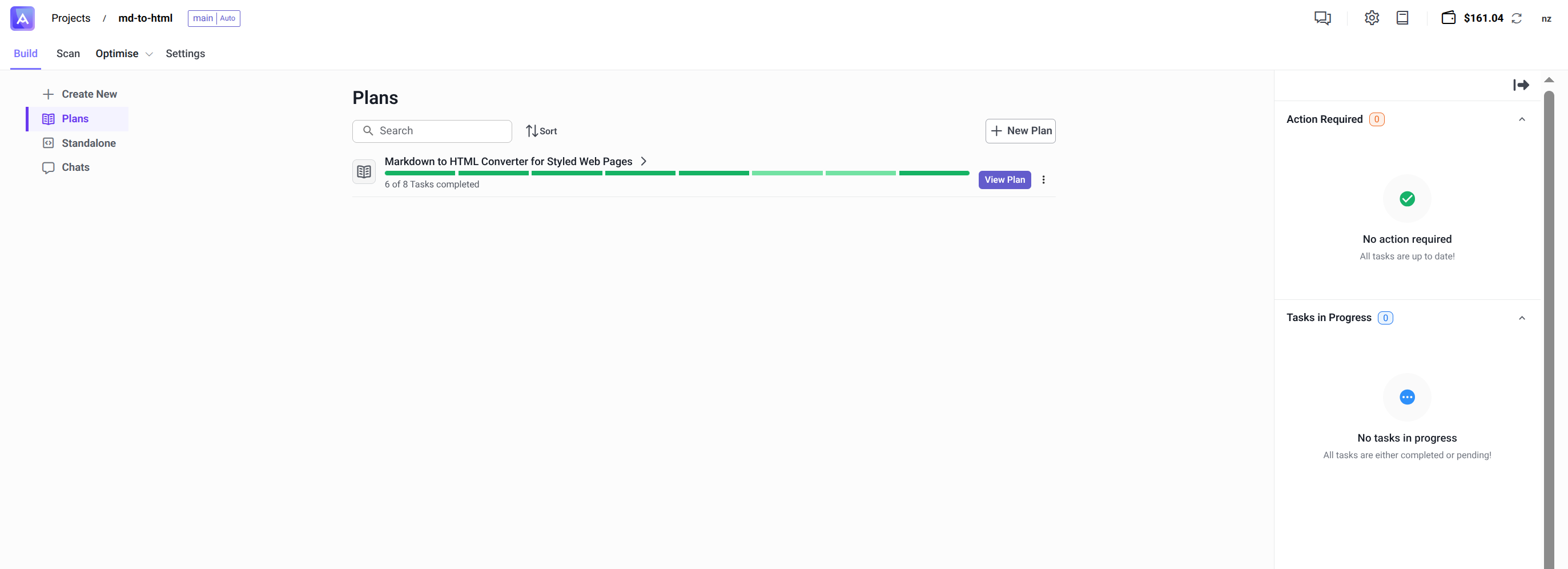Toggle the main Auto branch badge

tap(214, 18)
